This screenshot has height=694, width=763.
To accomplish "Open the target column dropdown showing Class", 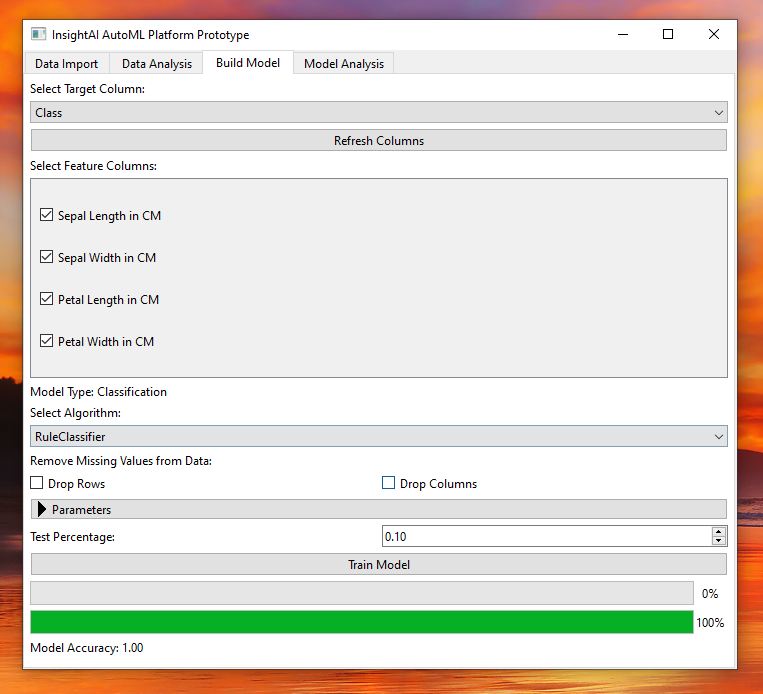I will pyautogui.click(x=379, y=112).
